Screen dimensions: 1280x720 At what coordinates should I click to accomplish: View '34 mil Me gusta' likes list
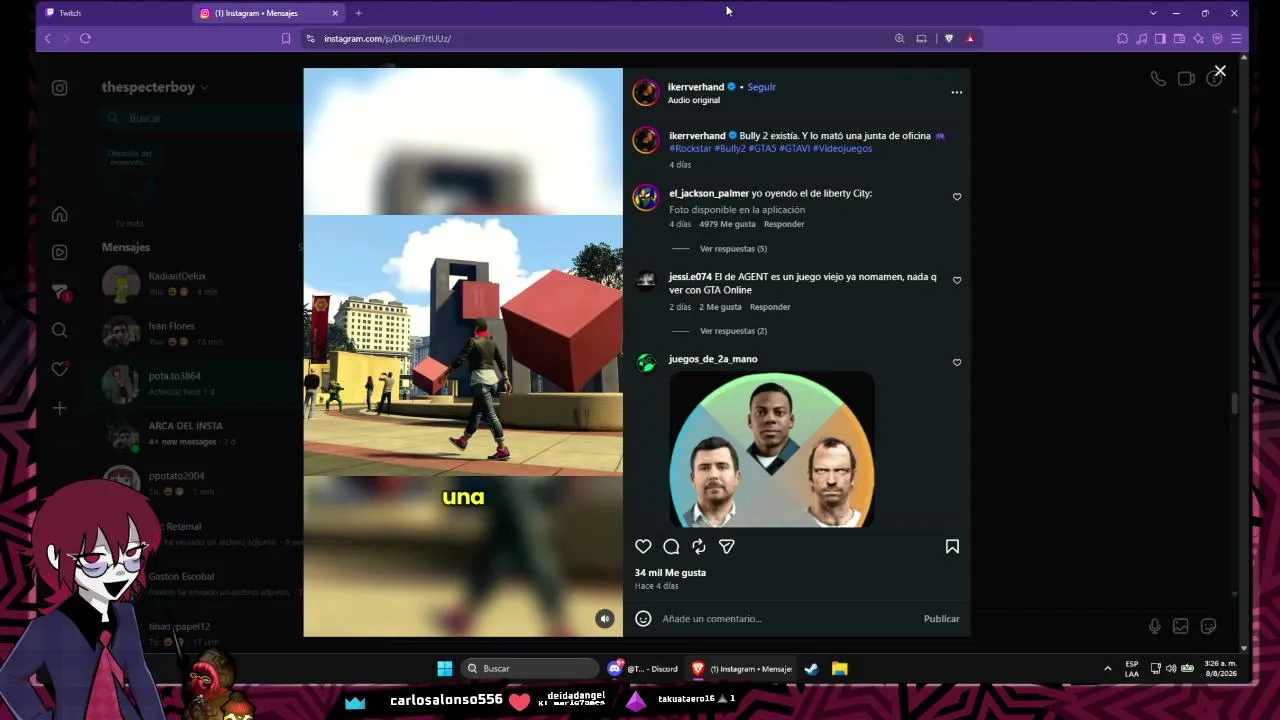click(x=670, y=573)
